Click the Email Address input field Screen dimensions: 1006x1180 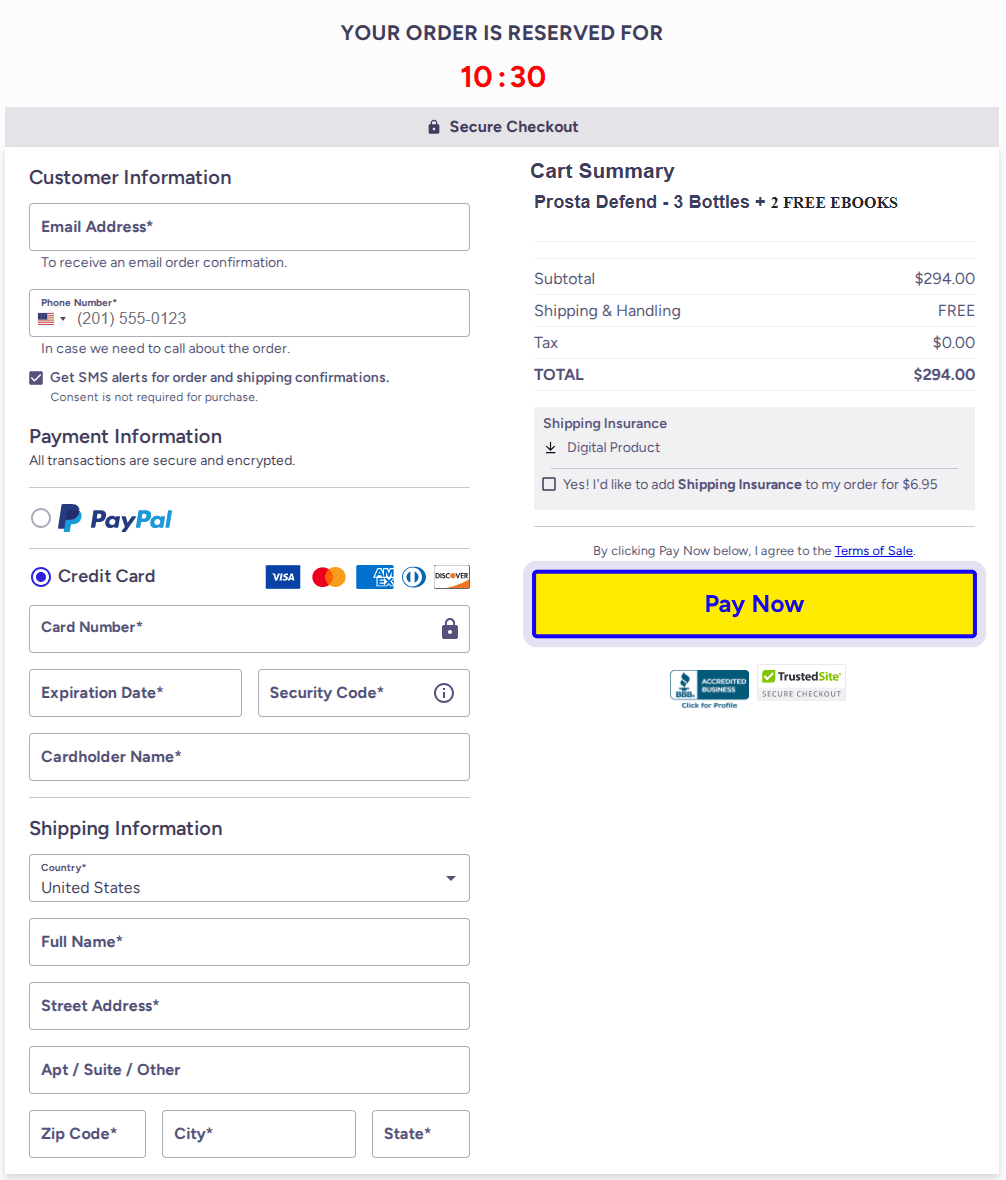tap(249, 227)
